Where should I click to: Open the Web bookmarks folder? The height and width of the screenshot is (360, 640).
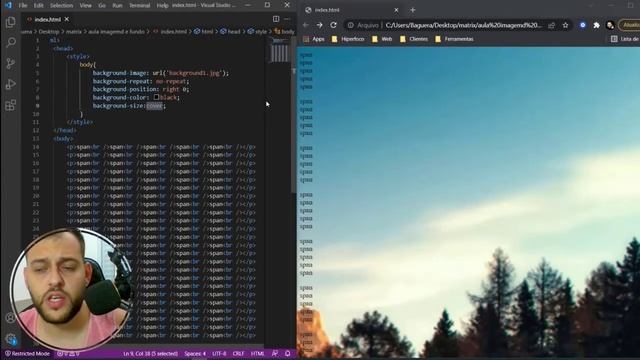pyautogui.click(x=382, y=39)
